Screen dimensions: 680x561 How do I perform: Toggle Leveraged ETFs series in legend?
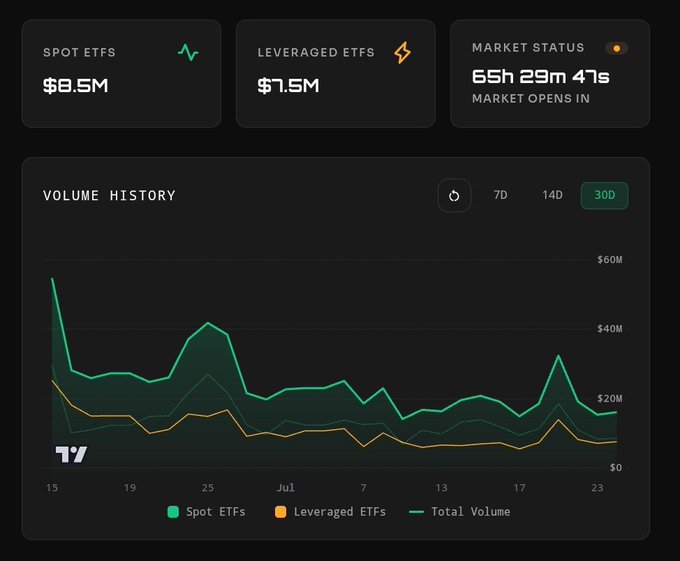[x=330, y=512]
